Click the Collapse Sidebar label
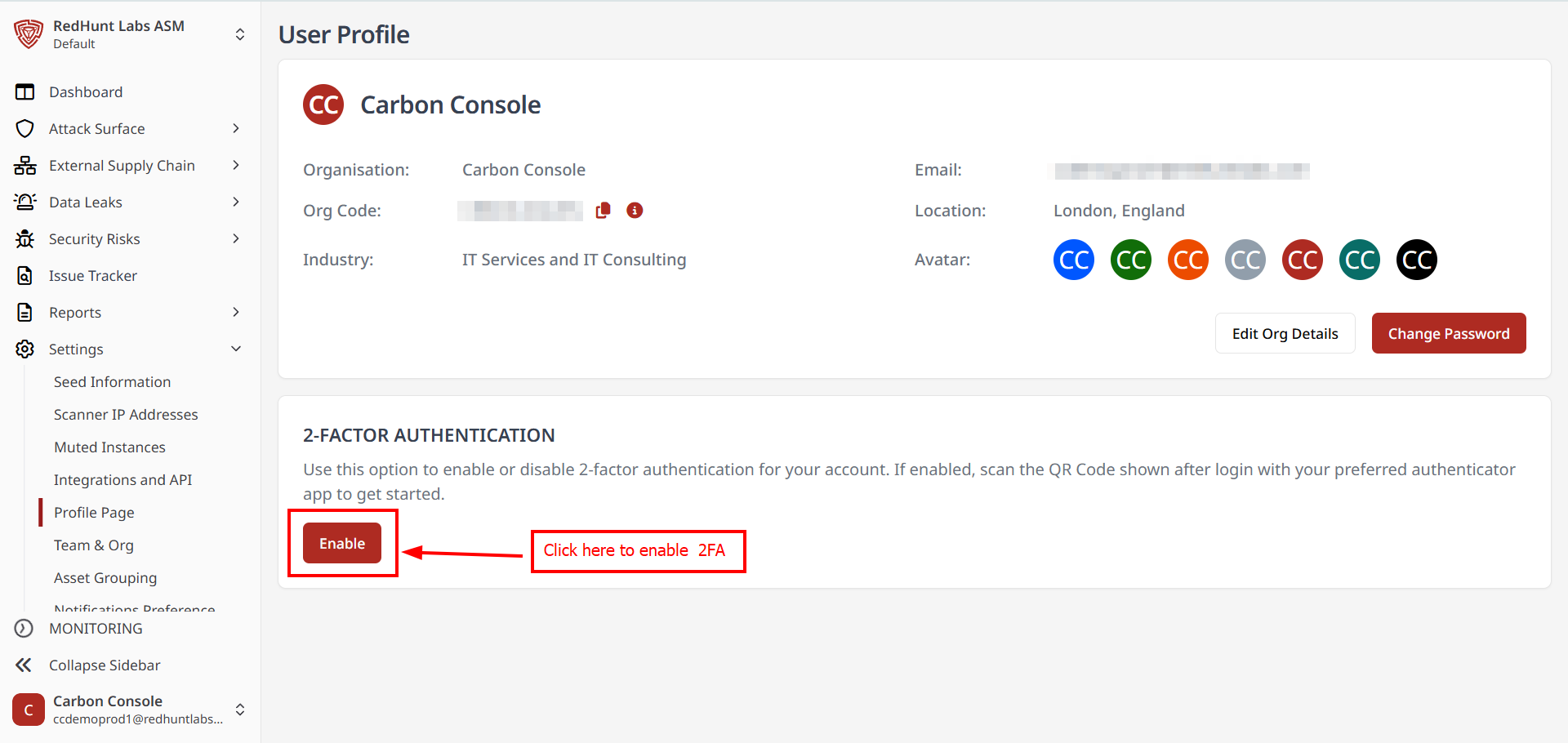Screen dimensions: 1568x743 (x=105, y=665)
